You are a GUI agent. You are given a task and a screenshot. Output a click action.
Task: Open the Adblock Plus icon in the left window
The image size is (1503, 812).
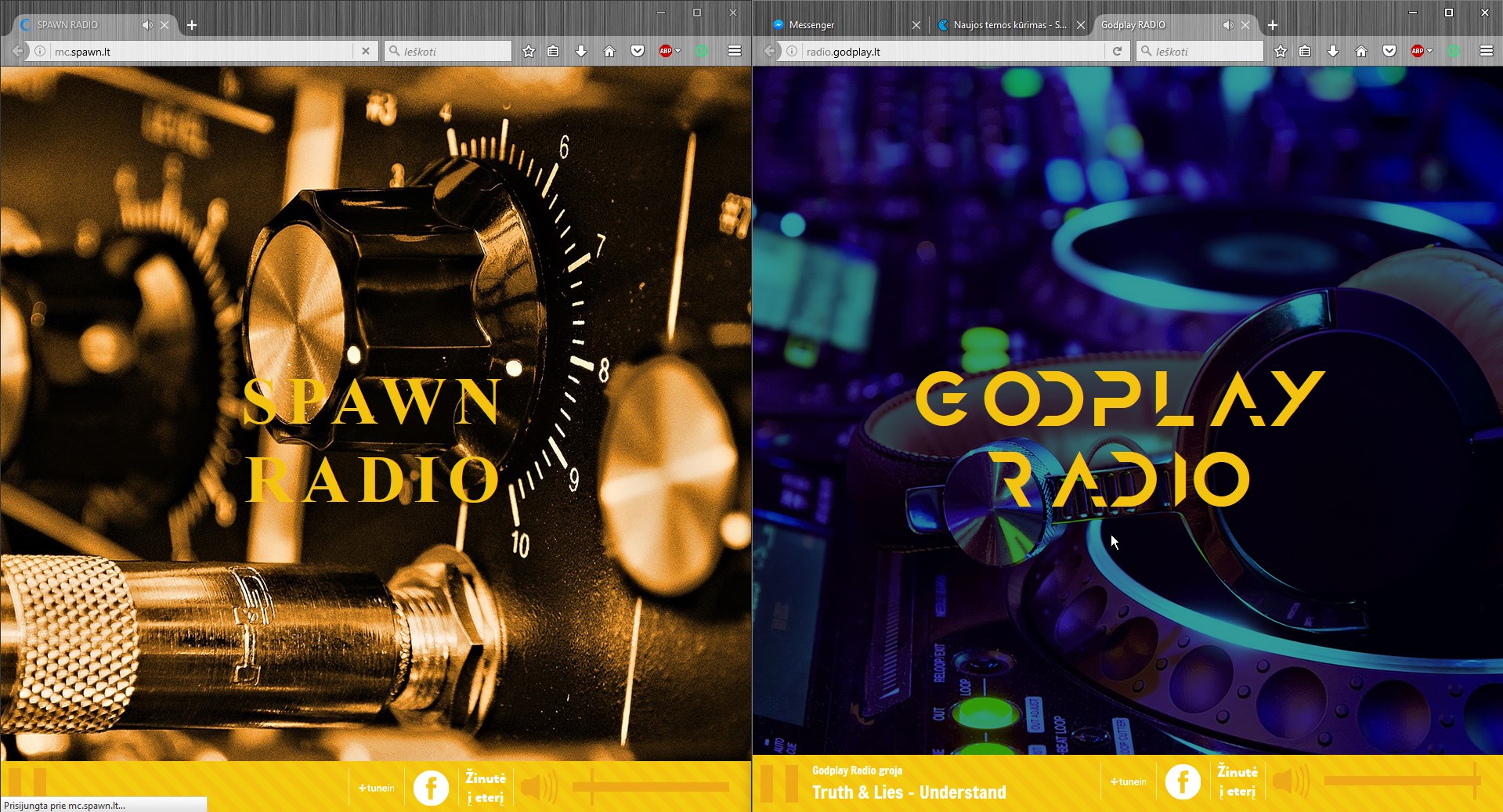pos(665,51)
